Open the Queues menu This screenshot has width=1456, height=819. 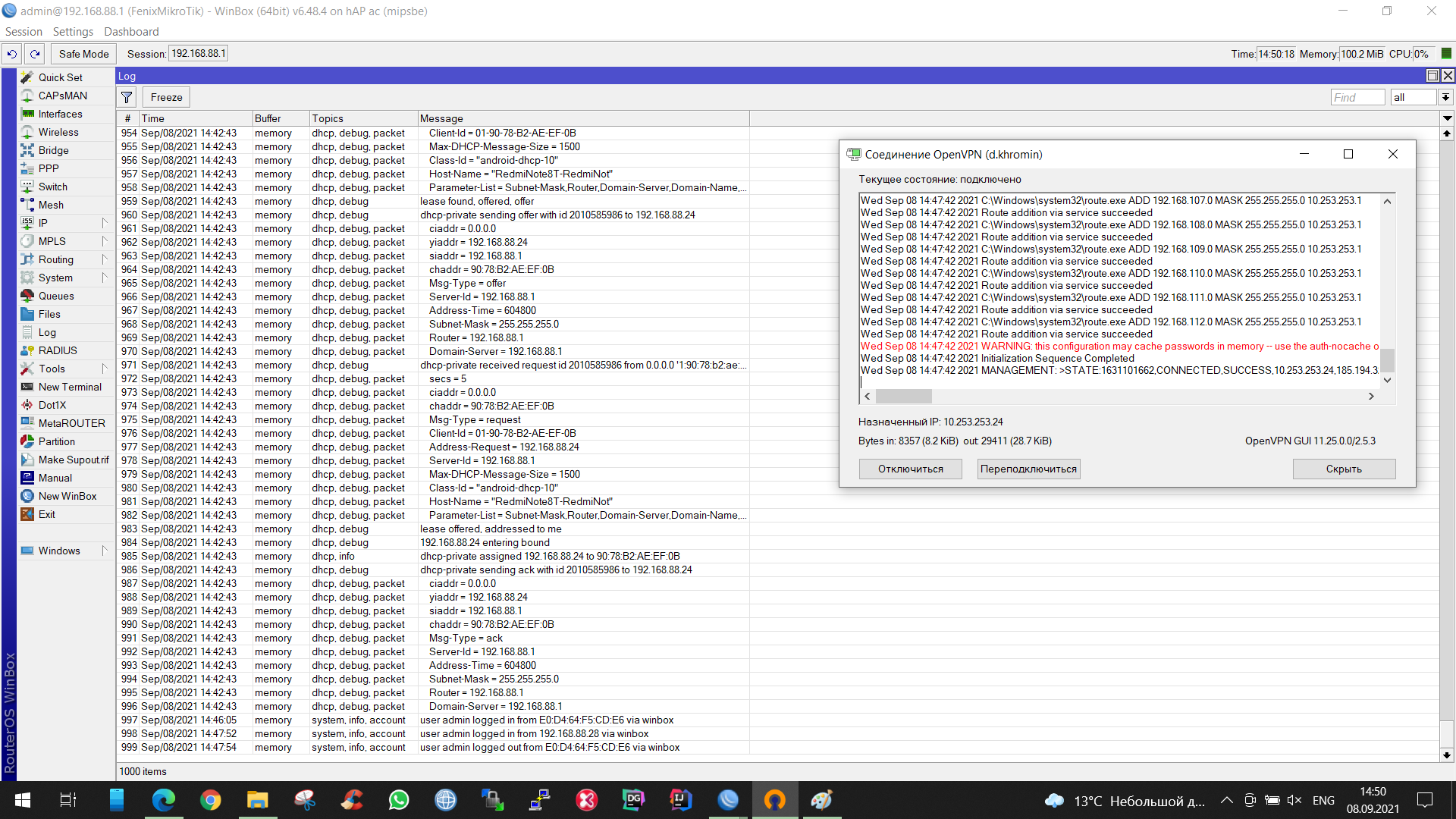click(x=56, y=296)
